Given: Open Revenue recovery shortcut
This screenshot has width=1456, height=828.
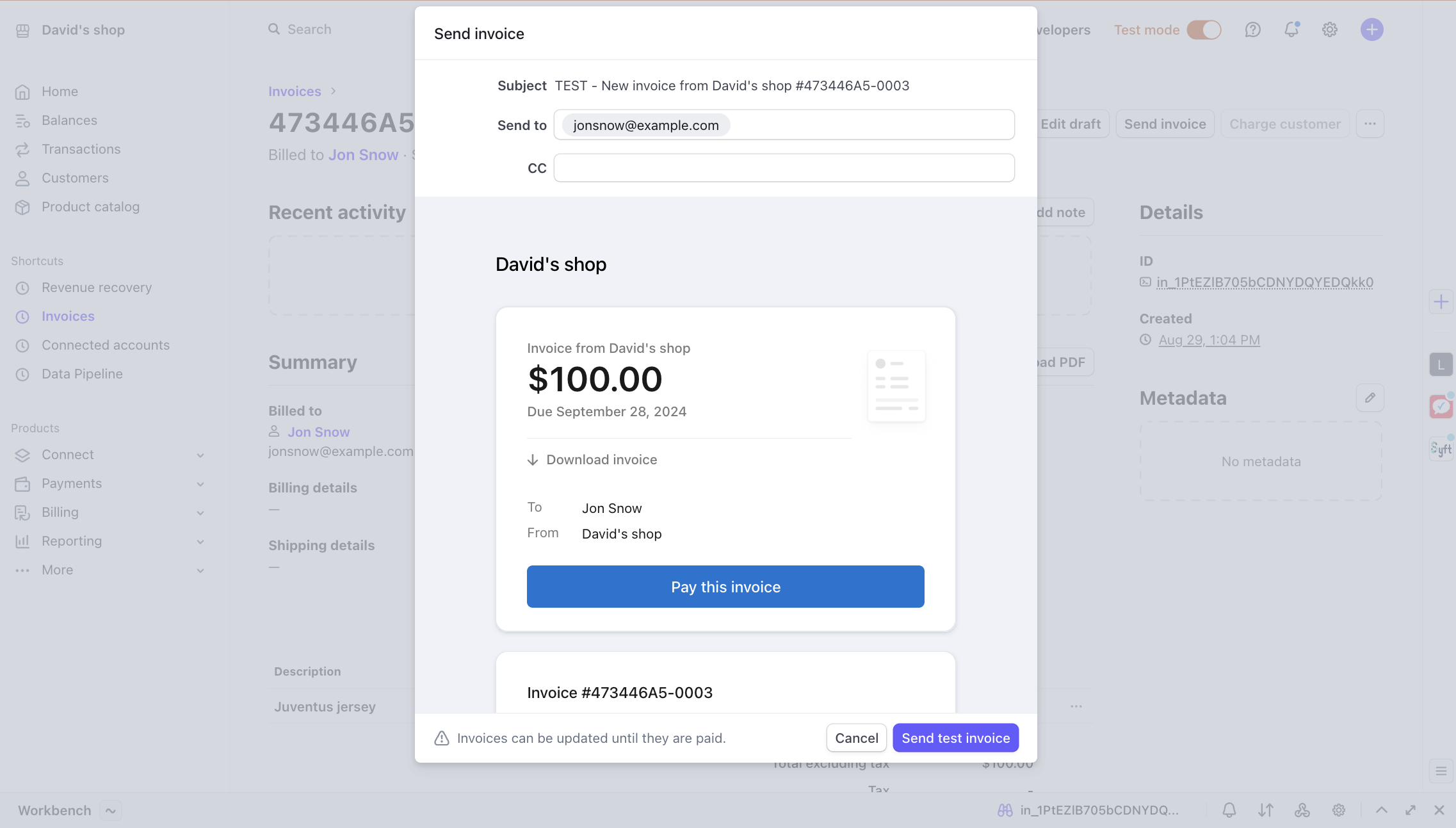Looking at the screenshot, I should pos(97,288).
